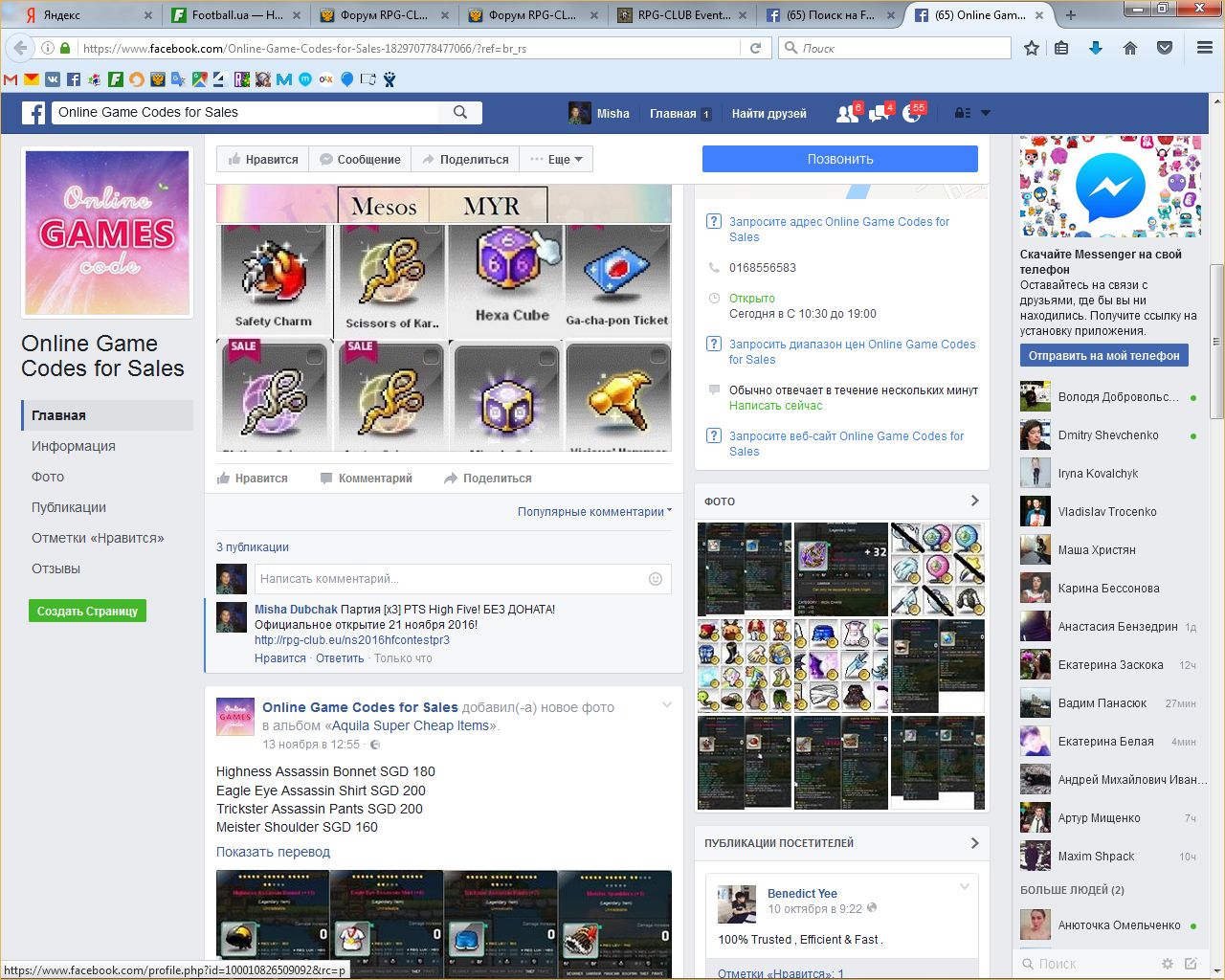Screen dimensions: 1225x980
Task: Select 'Информация' in left page menu
Action: 73,446
